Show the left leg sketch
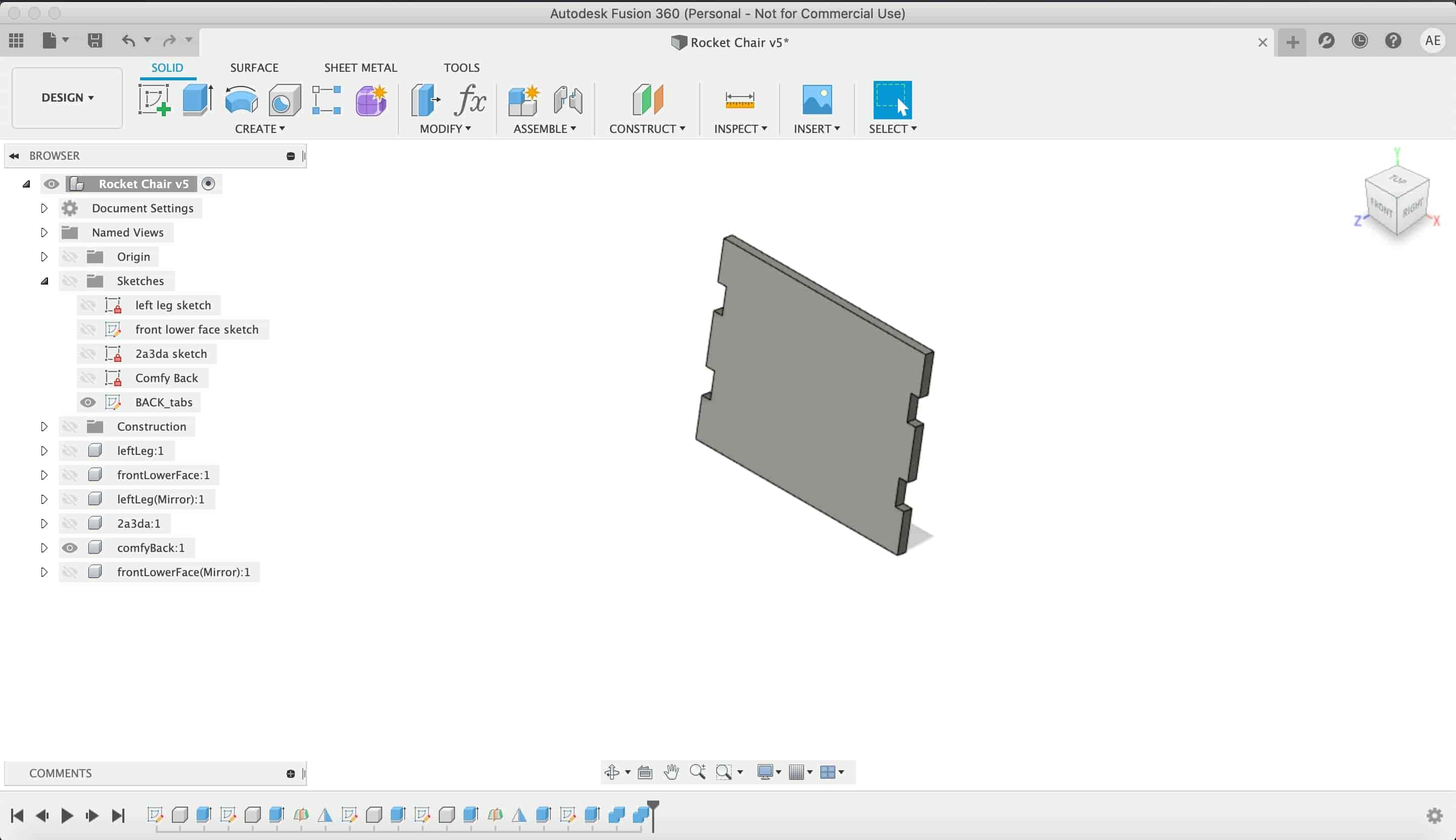The height and width of the screenshot is (840, 1456). [88, 305]
